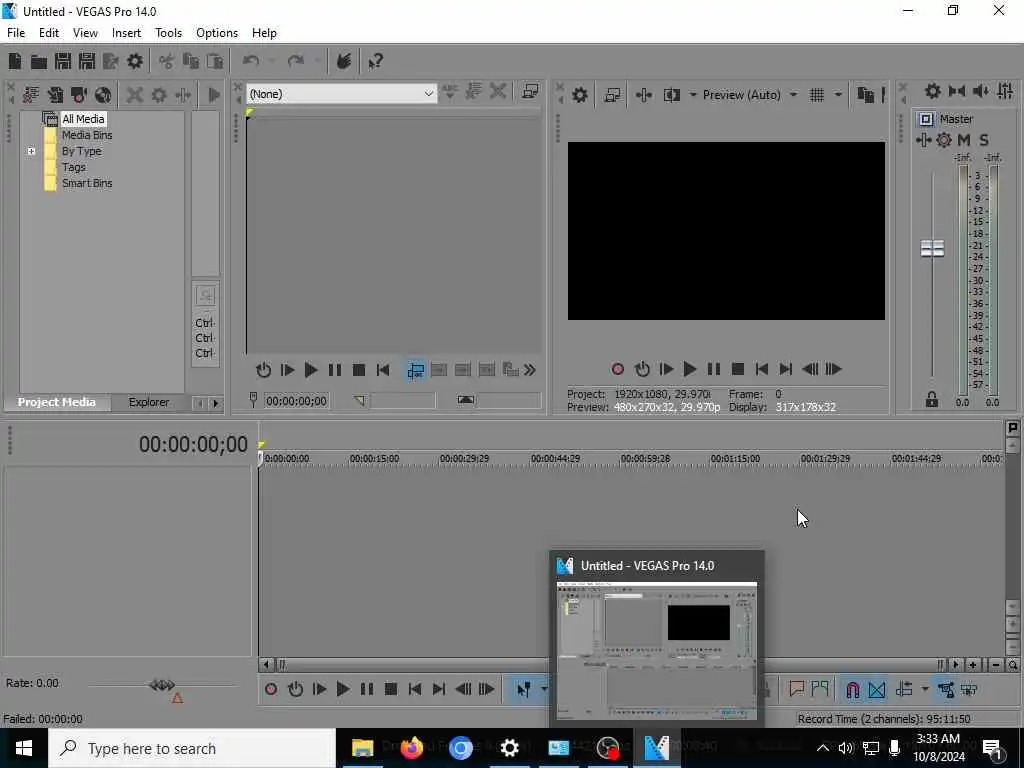The image size is (1024, 768).
Task: Open the Undo history dropdown arrow
Action: [x=272, y=61]
